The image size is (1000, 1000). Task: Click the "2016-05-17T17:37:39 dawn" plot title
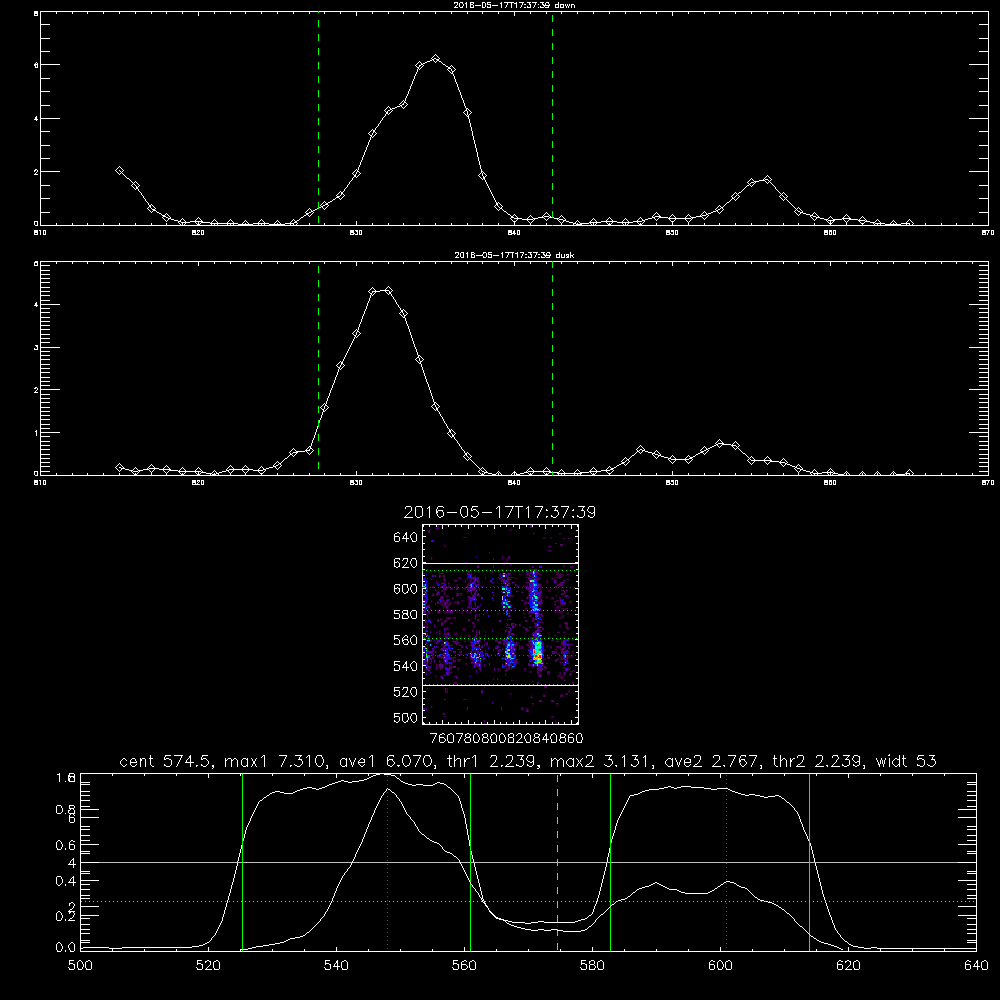click(x=514, y=5)
